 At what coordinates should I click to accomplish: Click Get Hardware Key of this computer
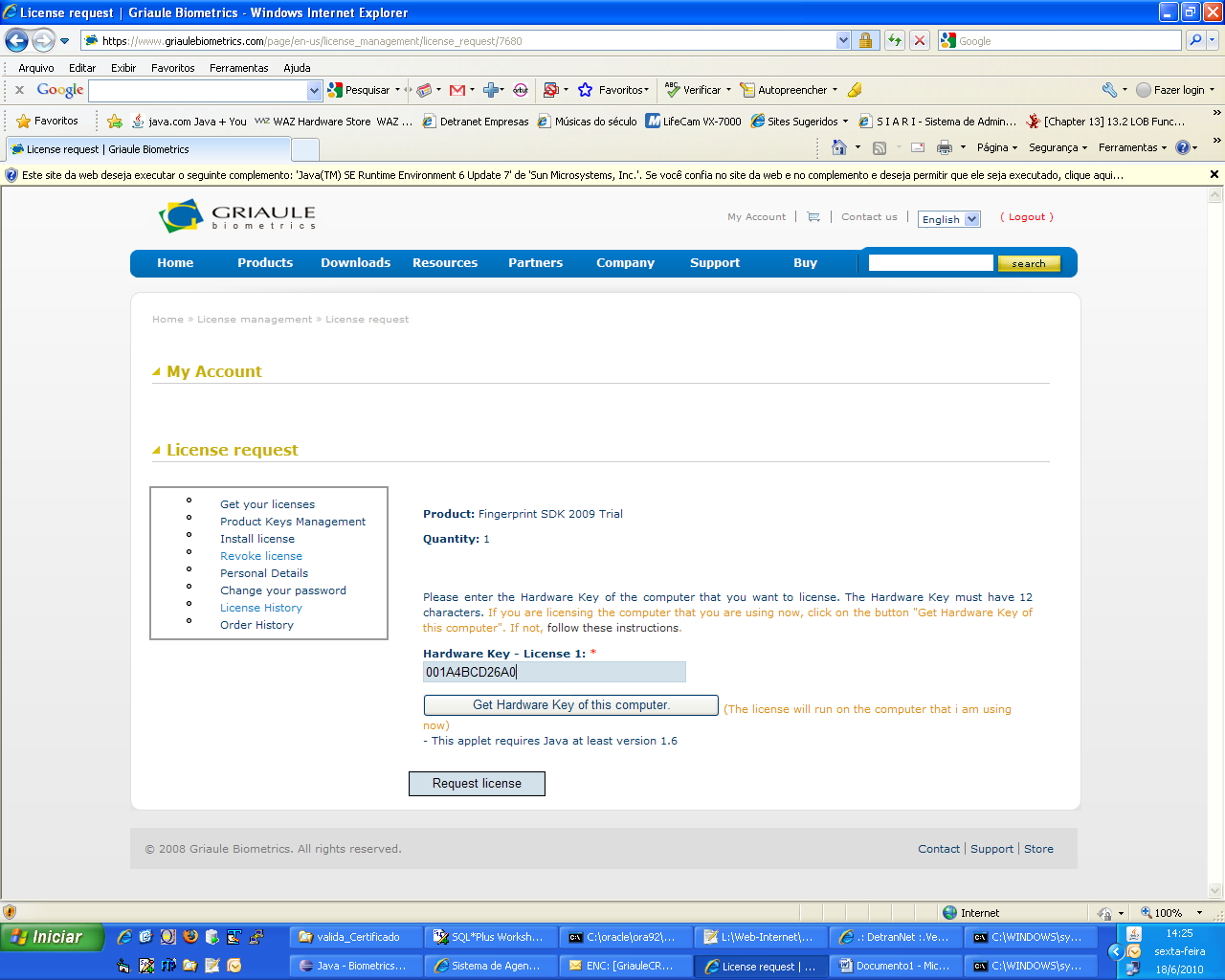point(570,705)
